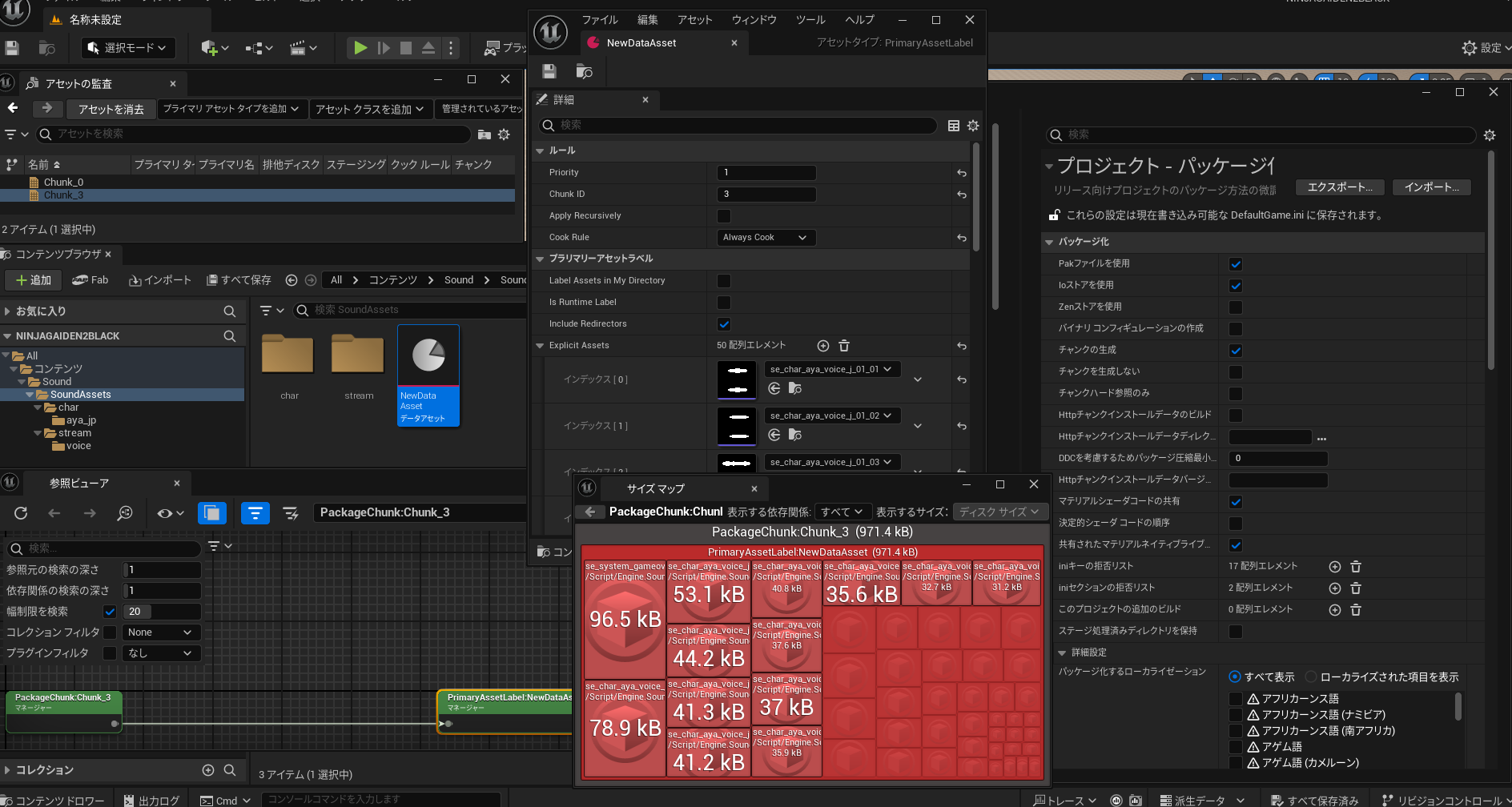Switch to the サイズマップ tab
Image resolution: width=1512 pixels, height=807 pixels.
tap(655, 488)
